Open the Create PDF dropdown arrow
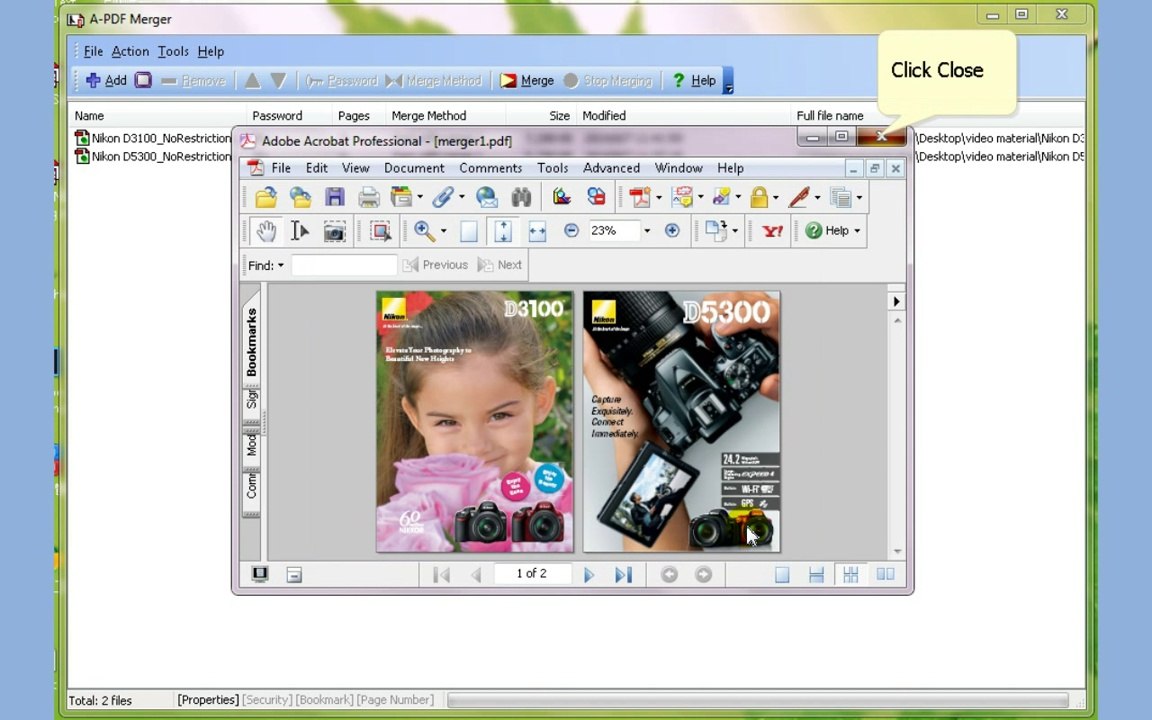This screenshot has width=1152, height=720. coord(658,197)
